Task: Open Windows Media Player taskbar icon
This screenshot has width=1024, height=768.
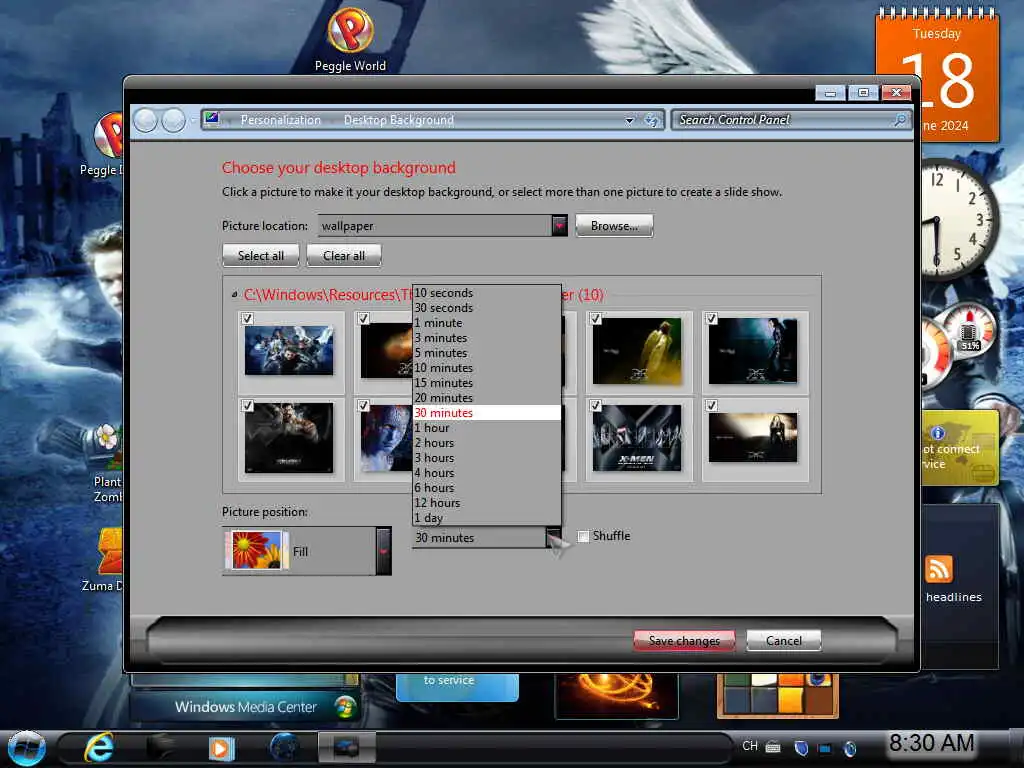Action: 221,748
